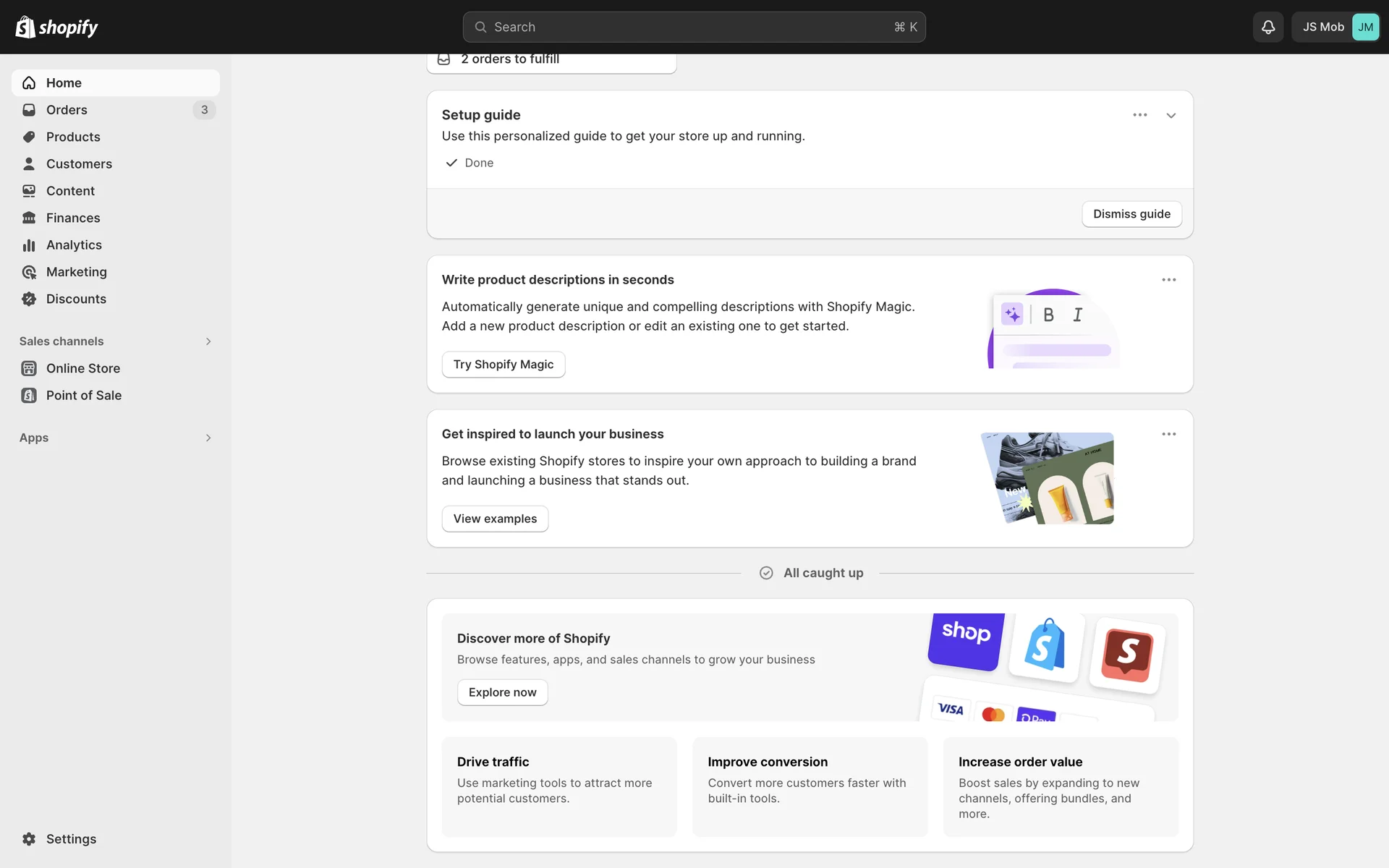Click the Dismiss guide button
This screenshot has height=868, width=1389.
[x=1131, y=214]
